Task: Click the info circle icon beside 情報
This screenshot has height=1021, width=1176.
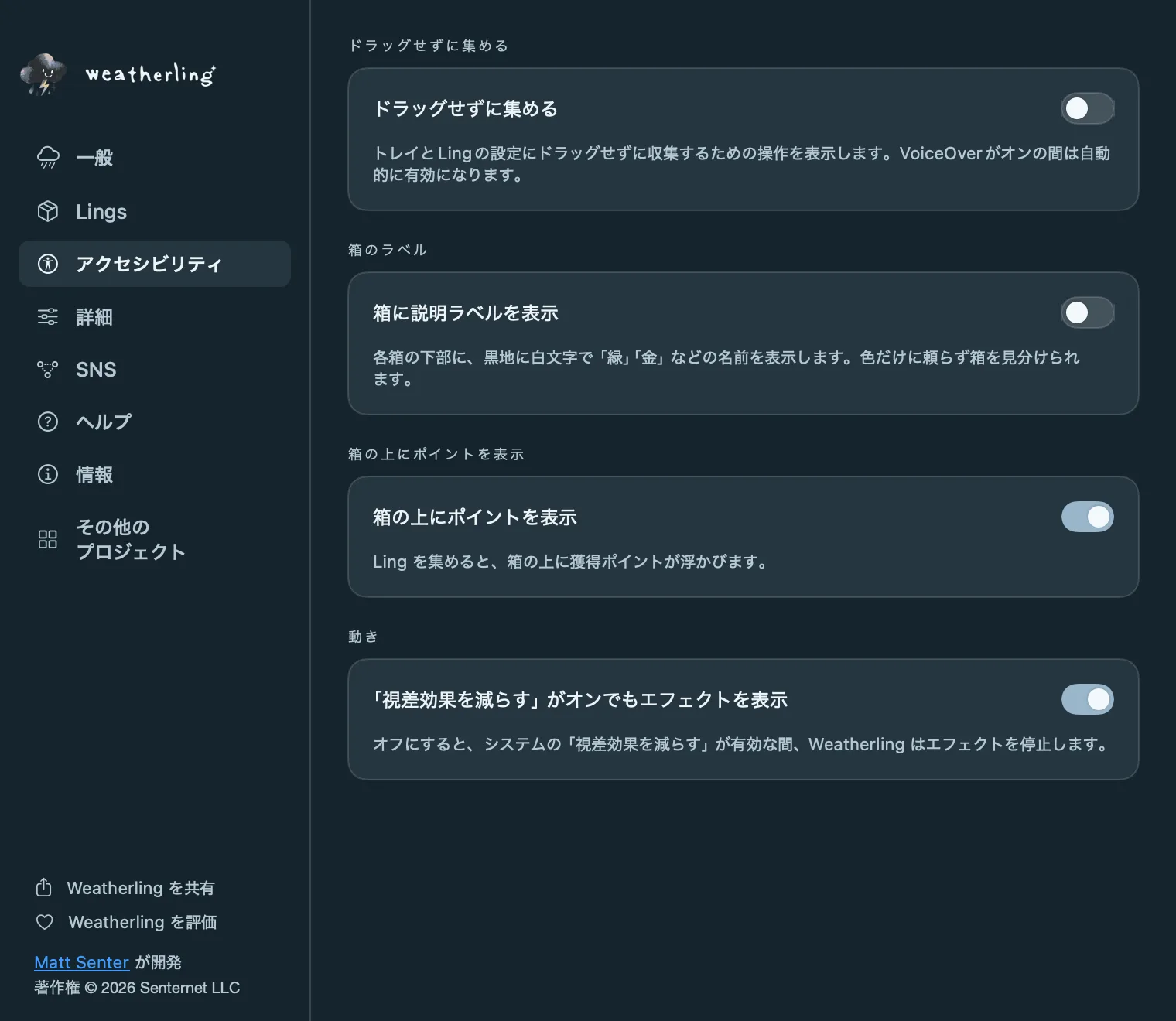Action: click(48, 474)
